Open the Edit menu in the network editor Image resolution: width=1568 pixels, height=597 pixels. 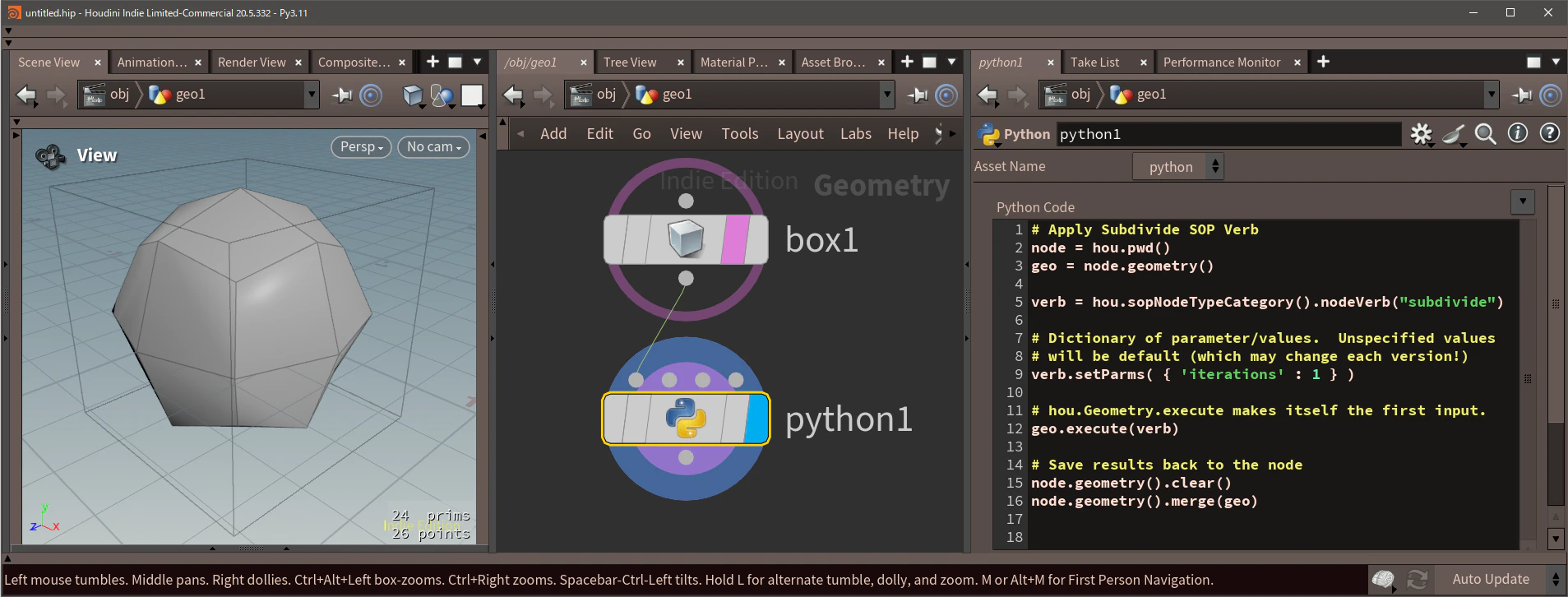pos(599,134)
